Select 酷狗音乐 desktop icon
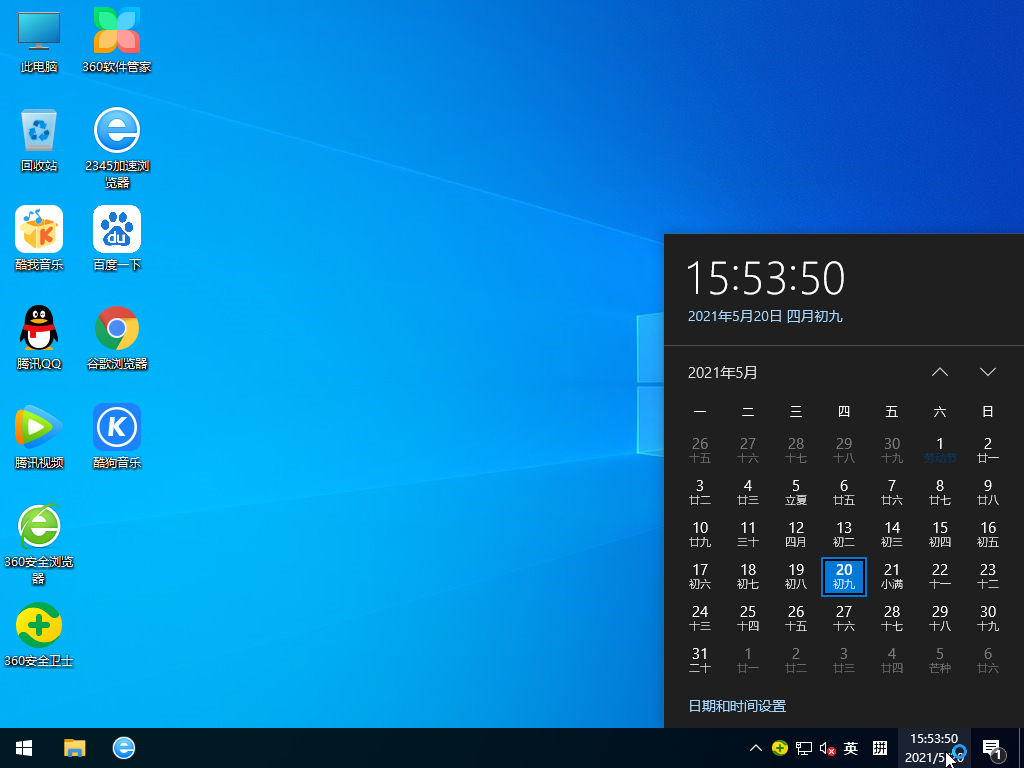 117,438
